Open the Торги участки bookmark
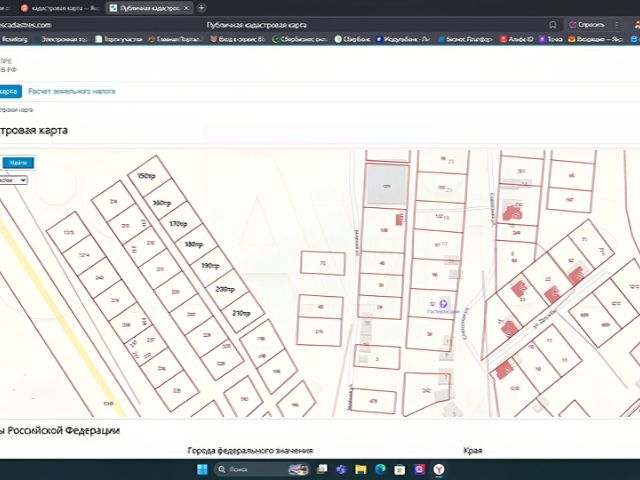The width and height of the screenshot is (640, 480). (119, 39)
